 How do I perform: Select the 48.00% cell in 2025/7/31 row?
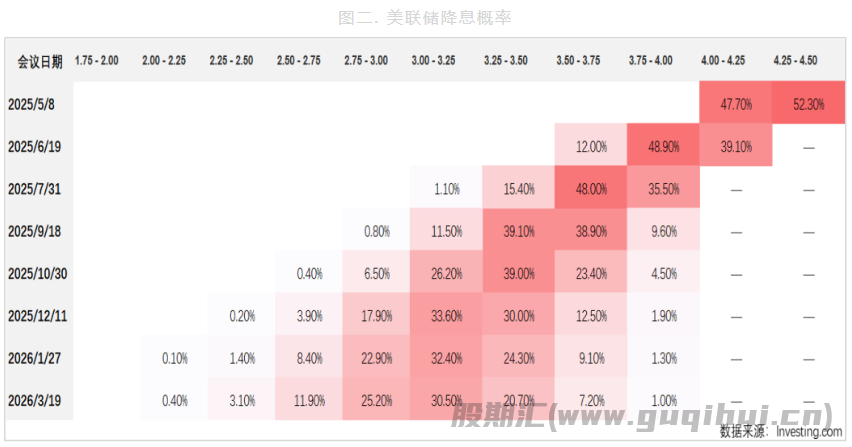tap(592, 188)
